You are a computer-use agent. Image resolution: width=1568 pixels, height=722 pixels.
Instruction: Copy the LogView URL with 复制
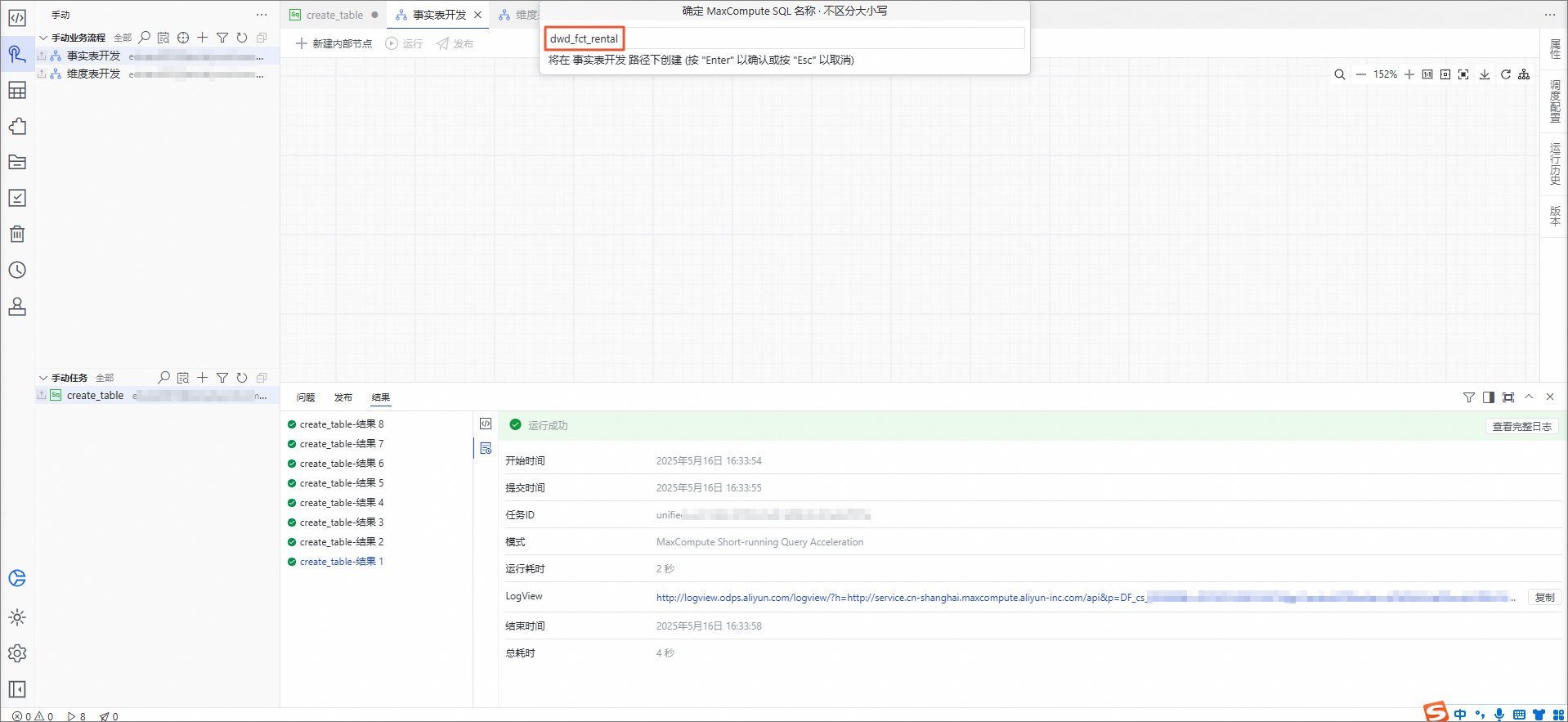point(1544,597)
